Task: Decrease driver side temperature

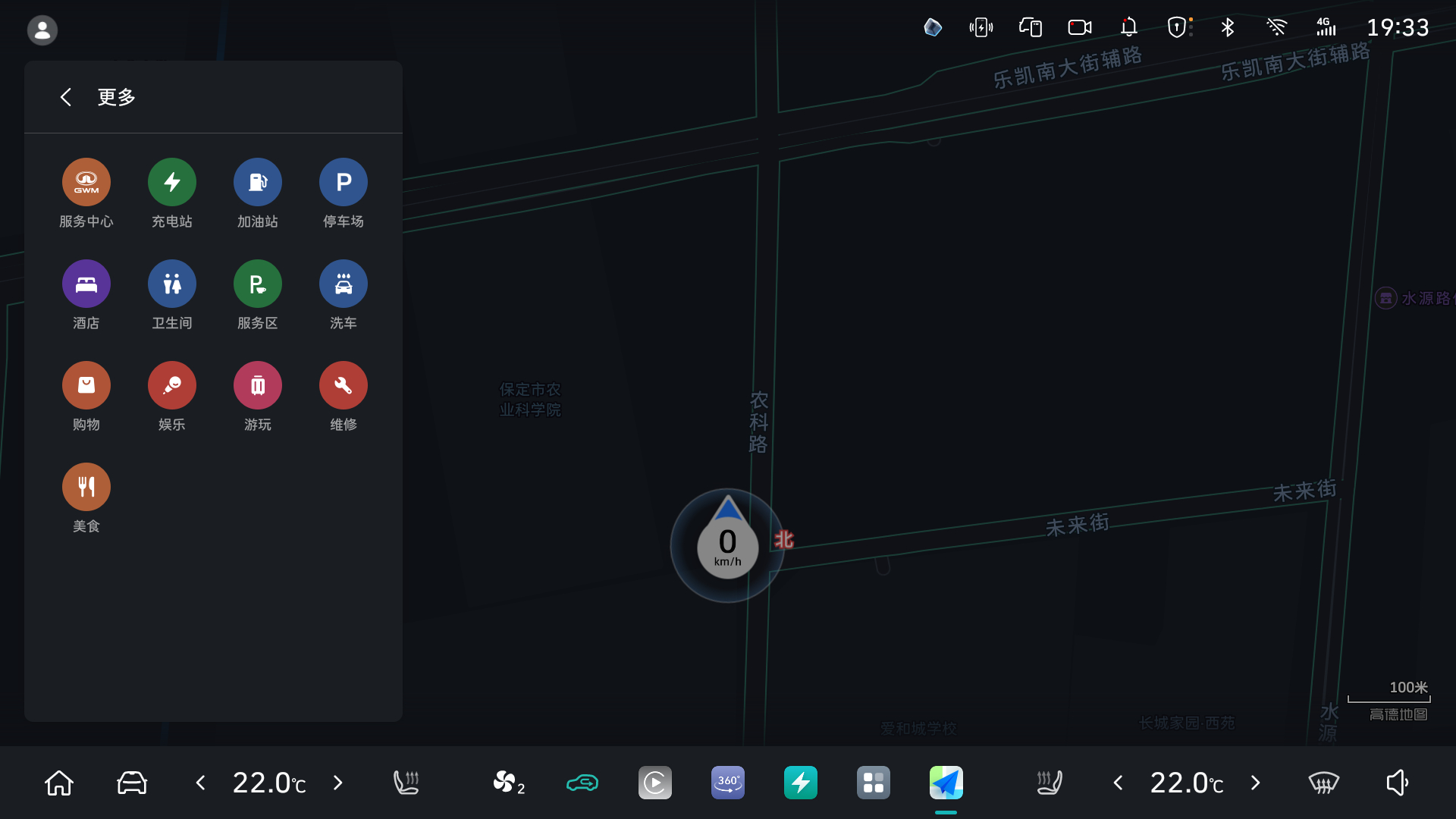Action: pyautogui.click(x=200, y=783)
